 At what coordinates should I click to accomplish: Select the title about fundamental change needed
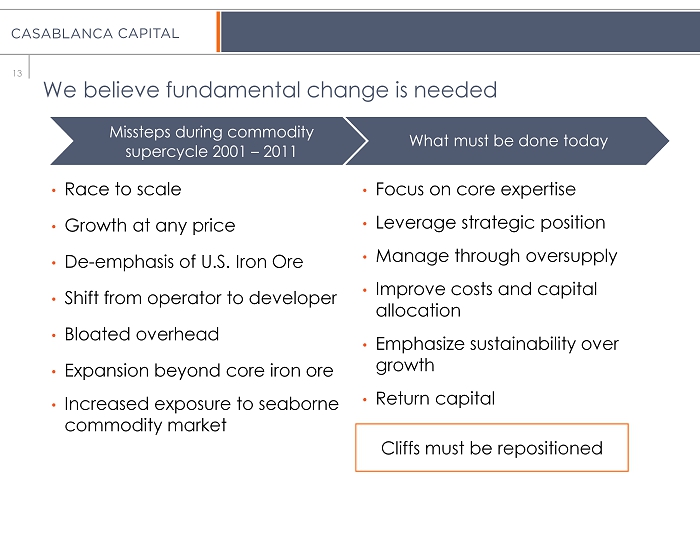pos(270,91)
